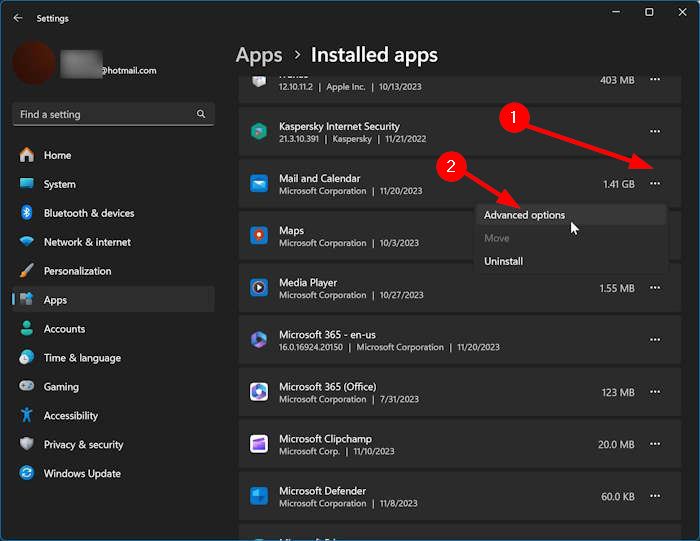Click the Accounts person icon

pos(27,329)
